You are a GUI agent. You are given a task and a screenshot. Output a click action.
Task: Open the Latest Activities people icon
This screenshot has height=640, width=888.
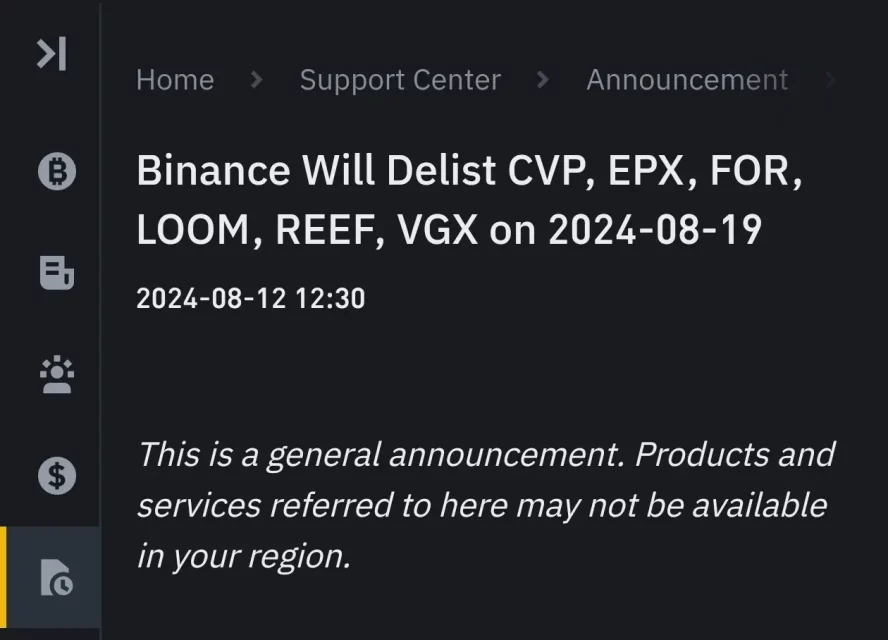[x=57, y=374]
